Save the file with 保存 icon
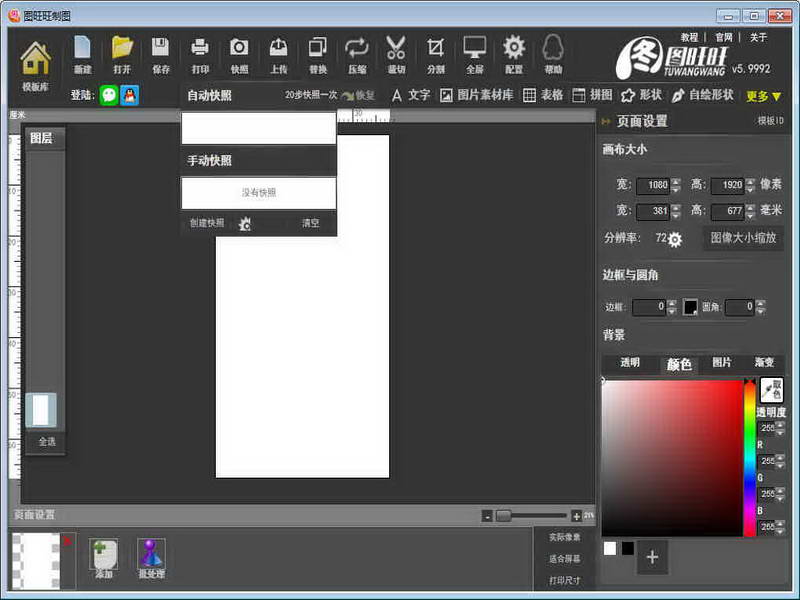 tap(161, 55)
